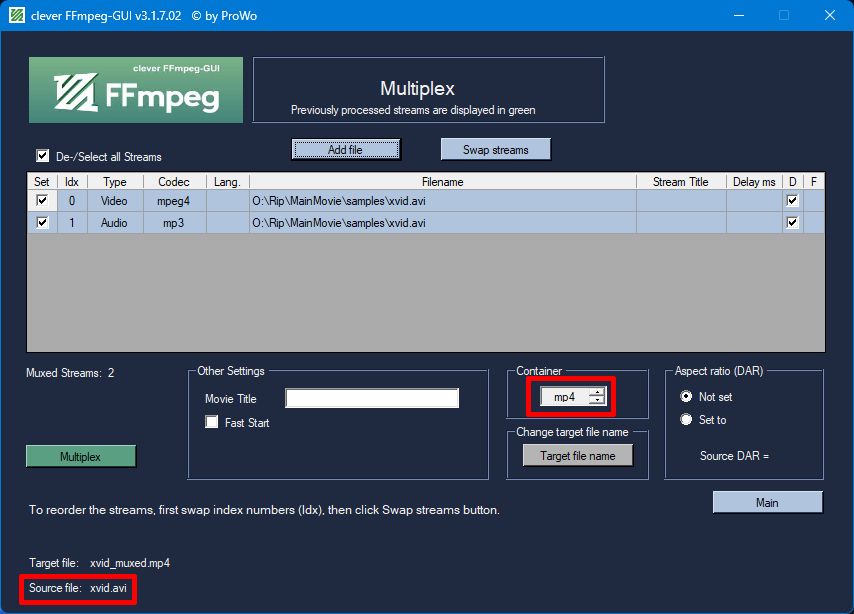Viewport: 854px width, 614px height.
Task: Toggle De-/Select all Streams checkbox
Action: click(x=42, y=156)
